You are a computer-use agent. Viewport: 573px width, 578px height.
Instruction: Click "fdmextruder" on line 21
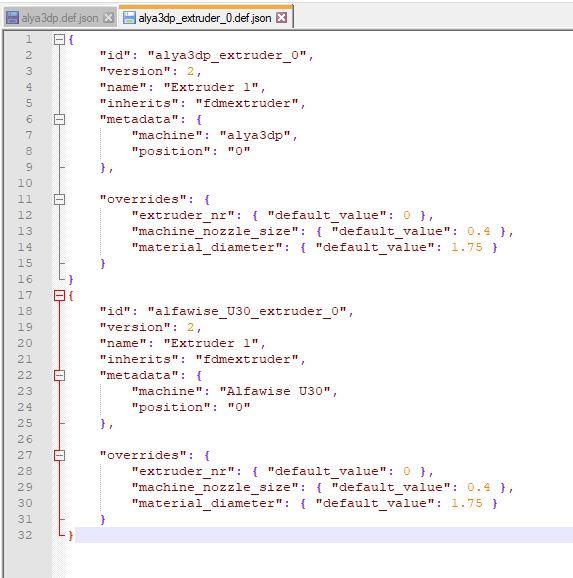[x=247, y=359]
